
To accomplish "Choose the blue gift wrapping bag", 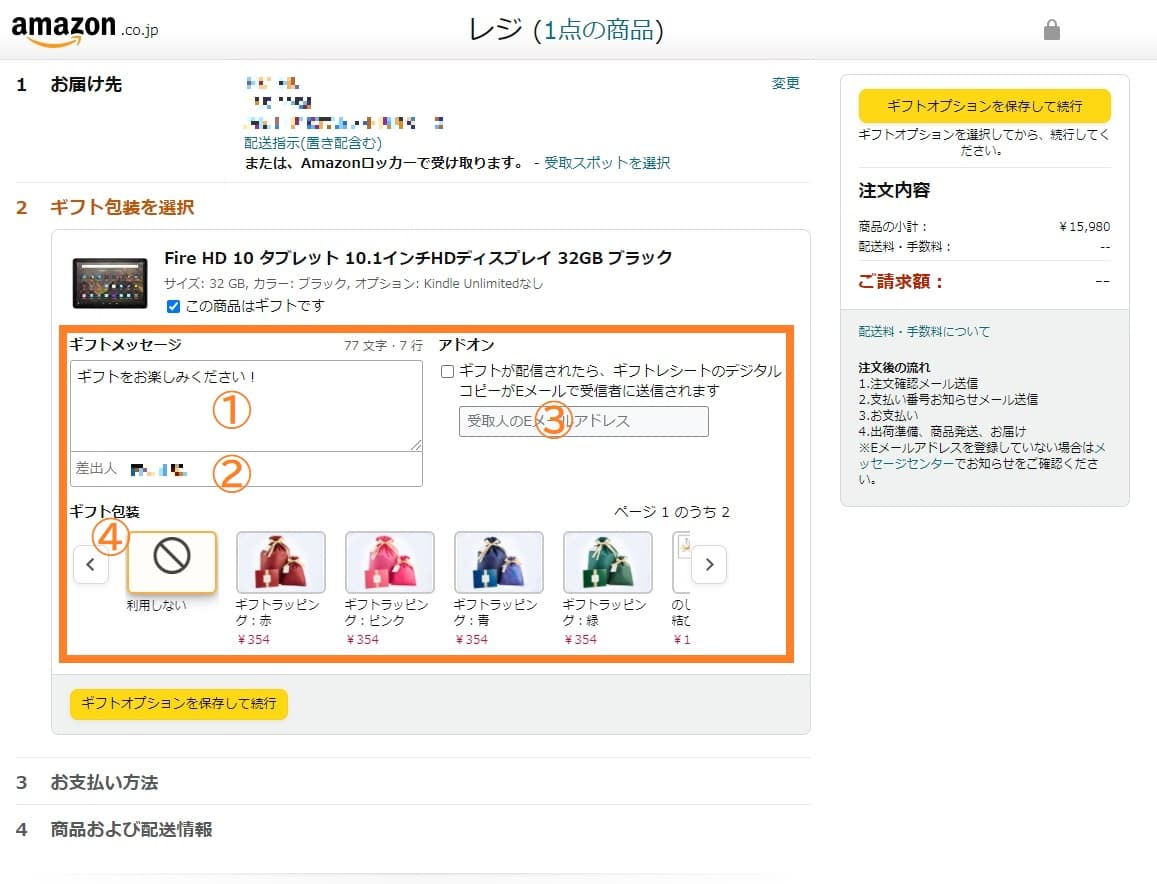I will [x=499, y=562].
